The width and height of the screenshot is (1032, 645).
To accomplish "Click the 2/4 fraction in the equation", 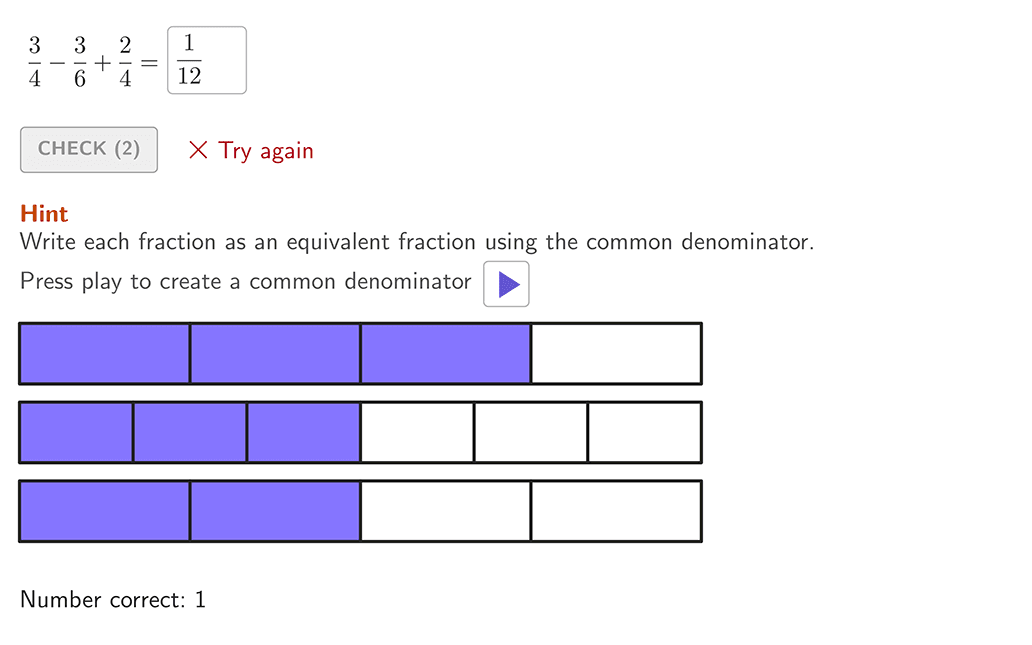I will [125, 62].
